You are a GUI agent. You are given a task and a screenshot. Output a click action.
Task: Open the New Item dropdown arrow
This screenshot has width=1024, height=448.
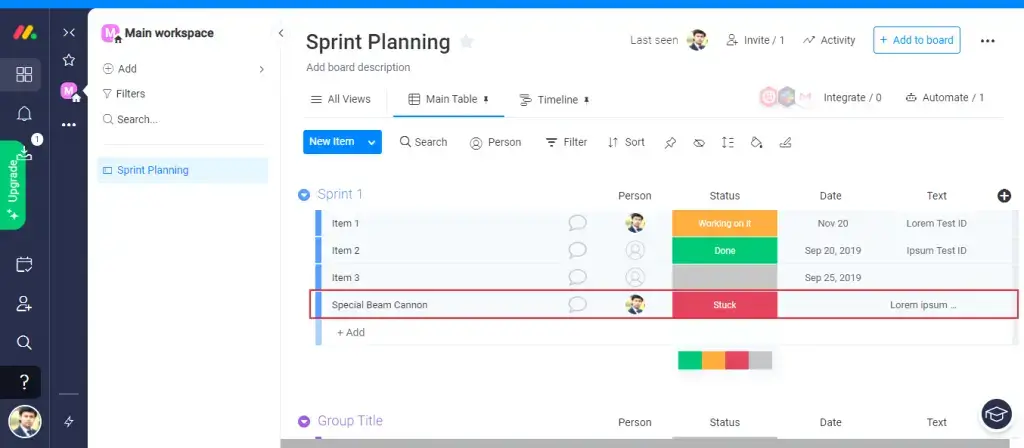point(372,142)
